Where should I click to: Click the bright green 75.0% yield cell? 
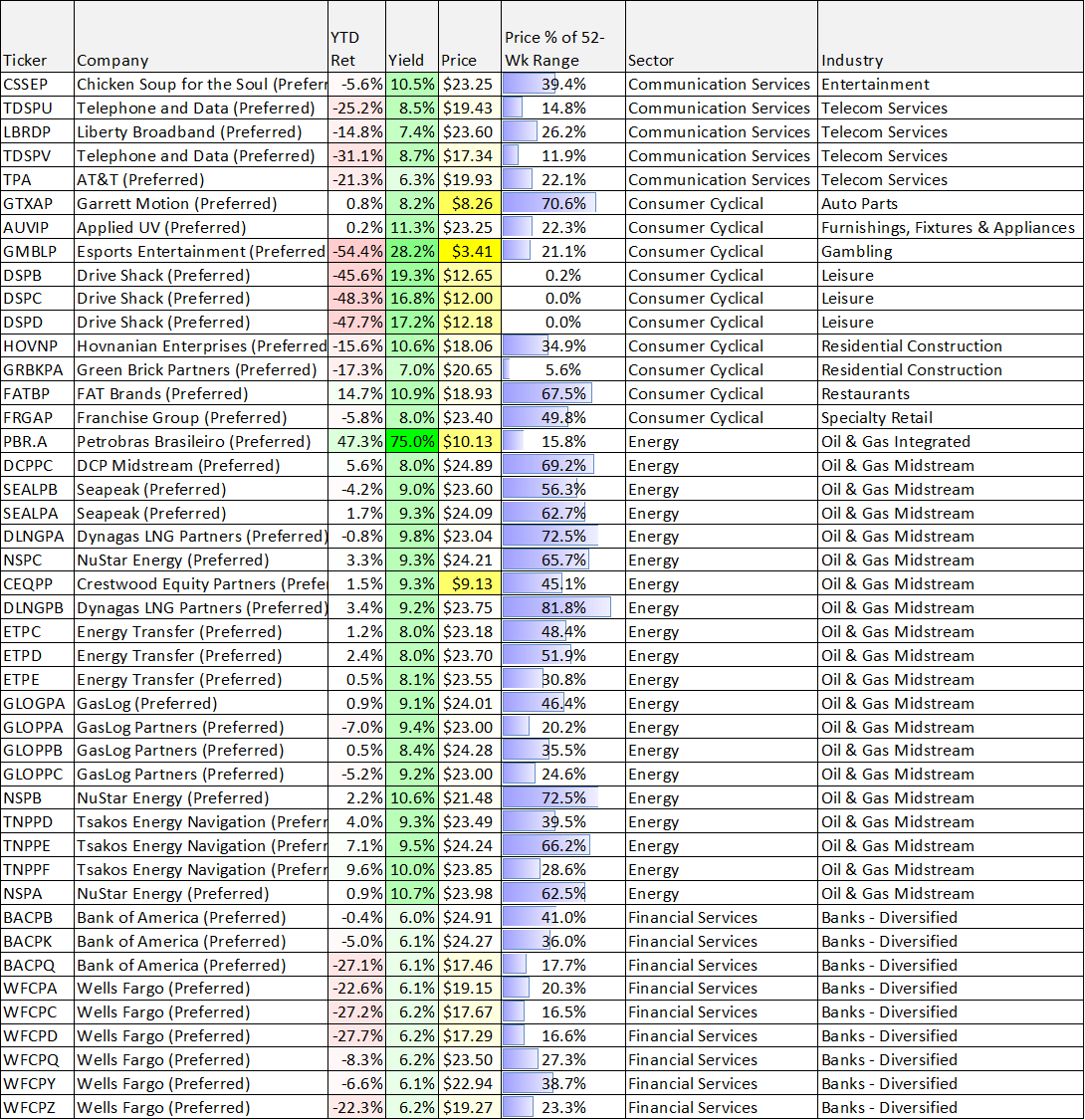412,441
